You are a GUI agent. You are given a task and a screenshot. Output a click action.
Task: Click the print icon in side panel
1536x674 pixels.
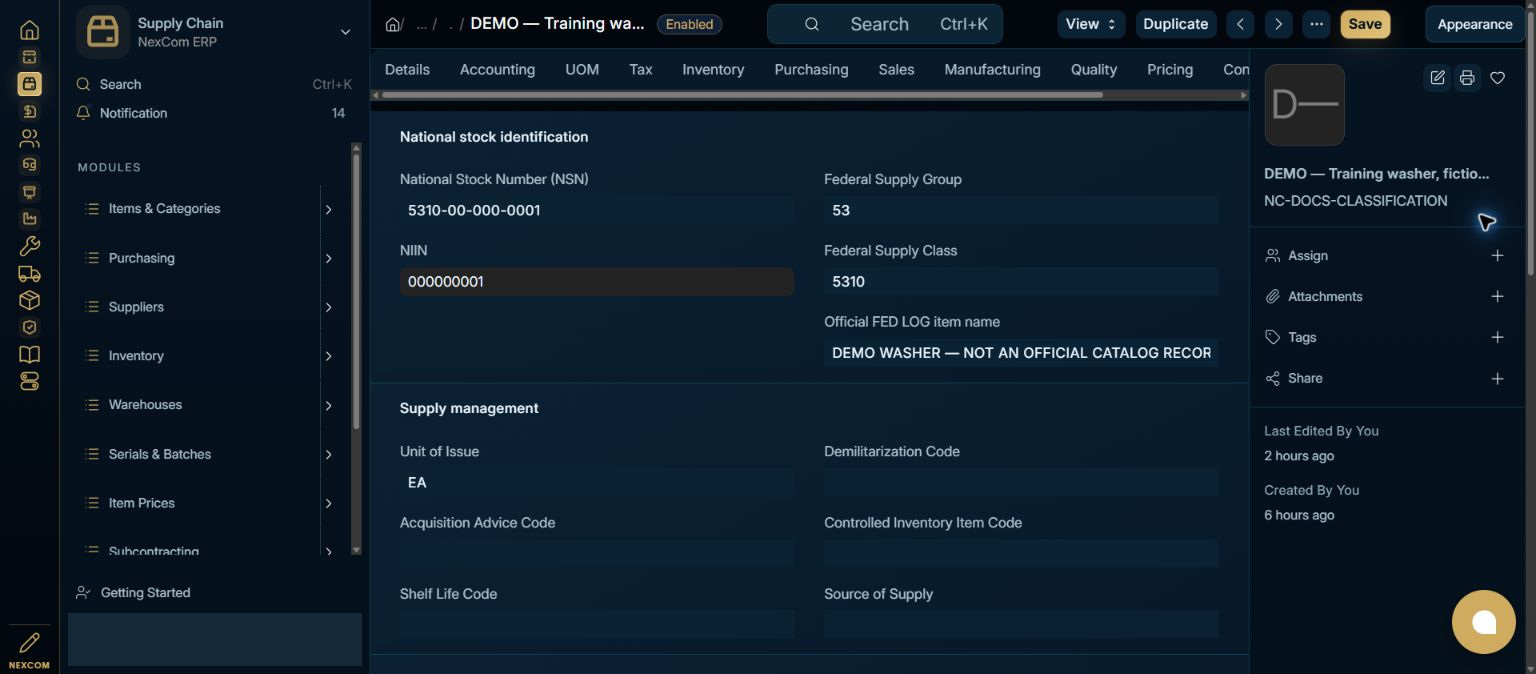[1467, 78]
